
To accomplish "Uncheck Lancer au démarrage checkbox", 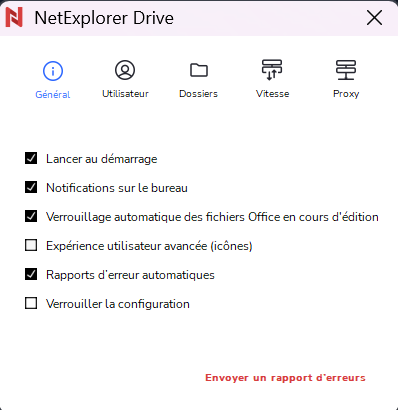I will click(31, 158).
